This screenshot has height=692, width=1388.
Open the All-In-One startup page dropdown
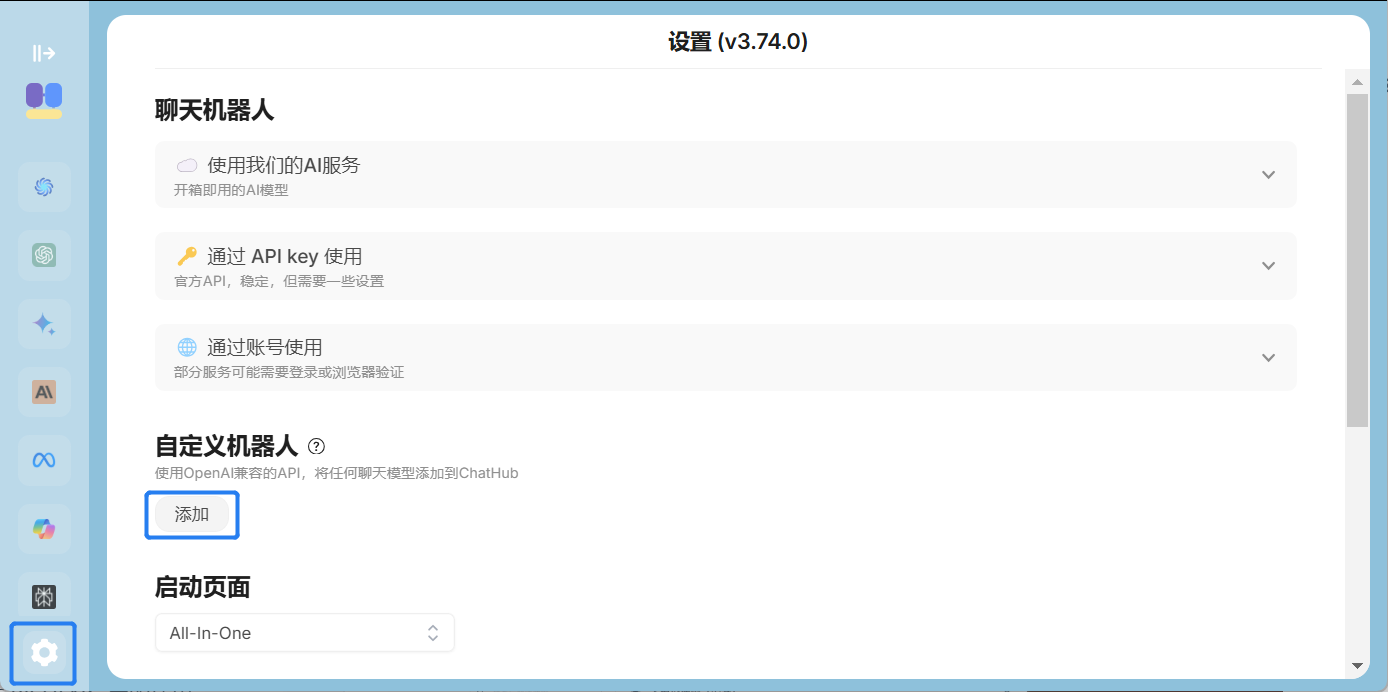(304, 633)
